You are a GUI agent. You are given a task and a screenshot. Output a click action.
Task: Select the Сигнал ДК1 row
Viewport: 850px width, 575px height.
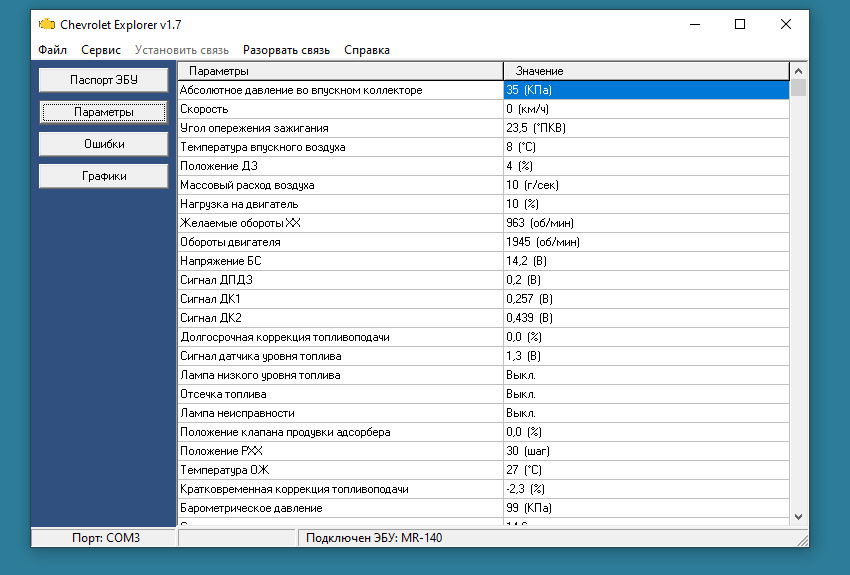(x=484, y=299)
